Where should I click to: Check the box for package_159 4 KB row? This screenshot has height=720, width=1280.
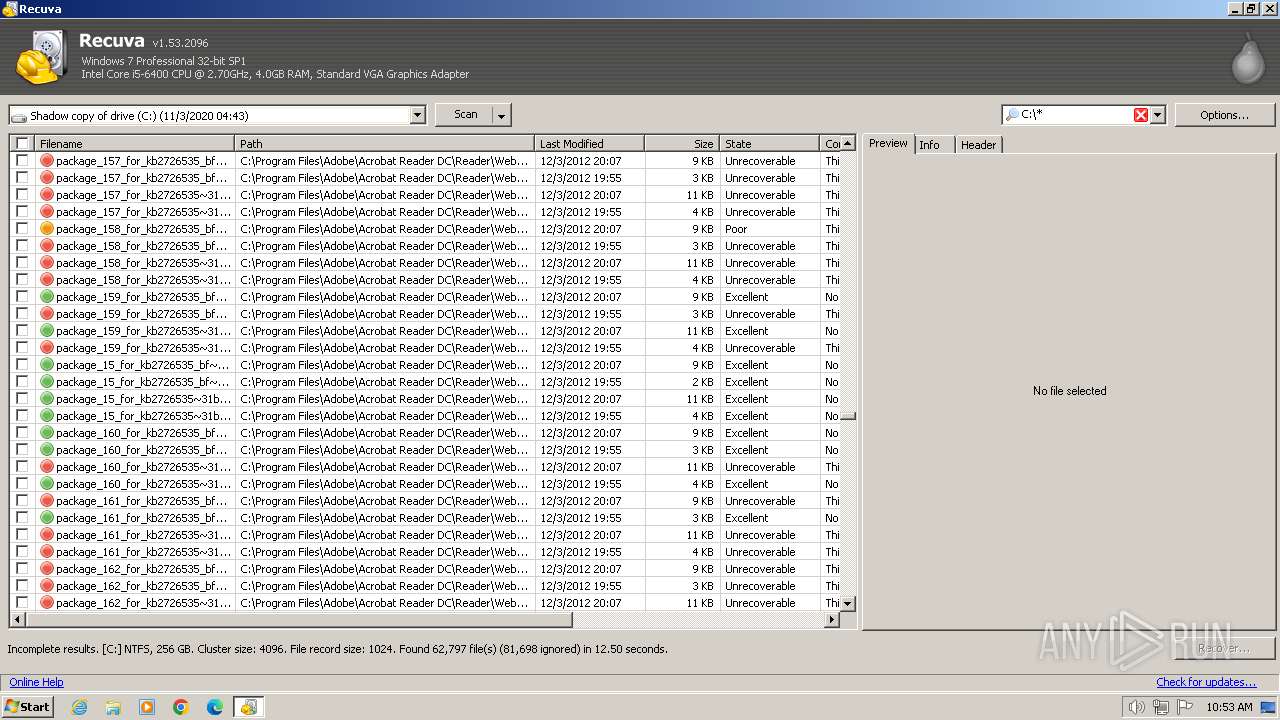22,348
